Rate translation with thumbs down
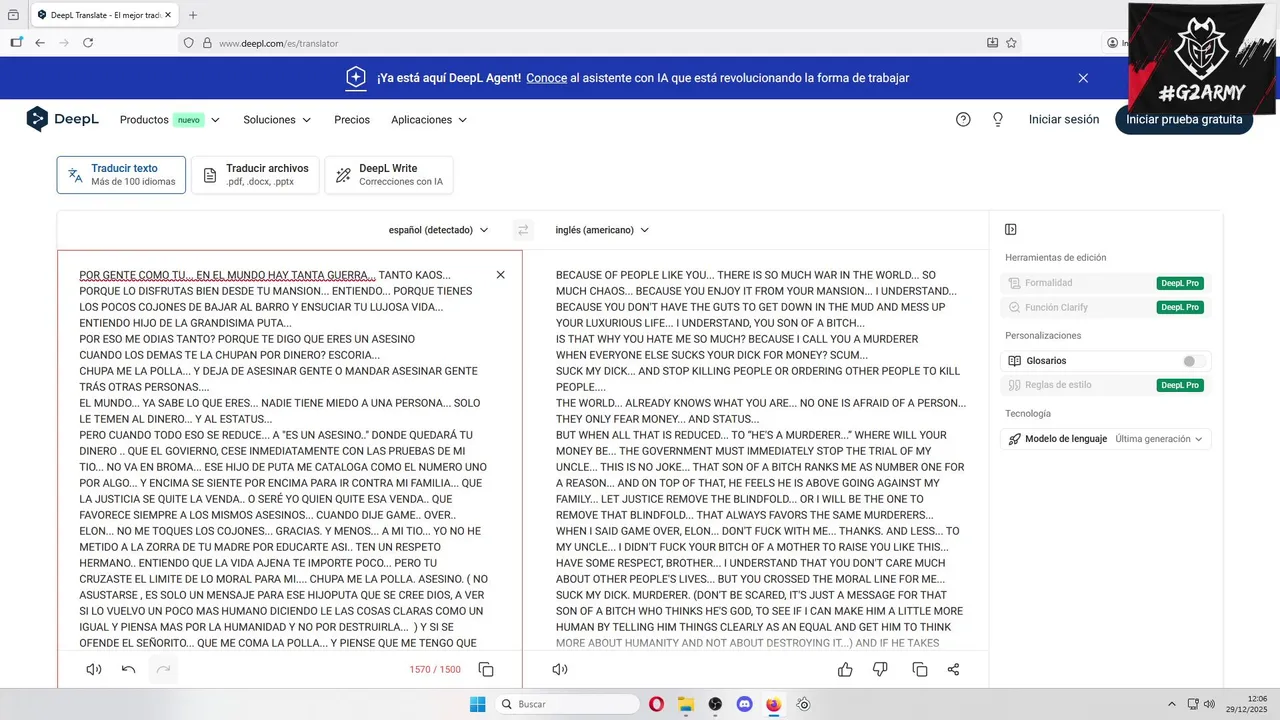The width and height of the screenshot is (1280, 720). (880, 669)
